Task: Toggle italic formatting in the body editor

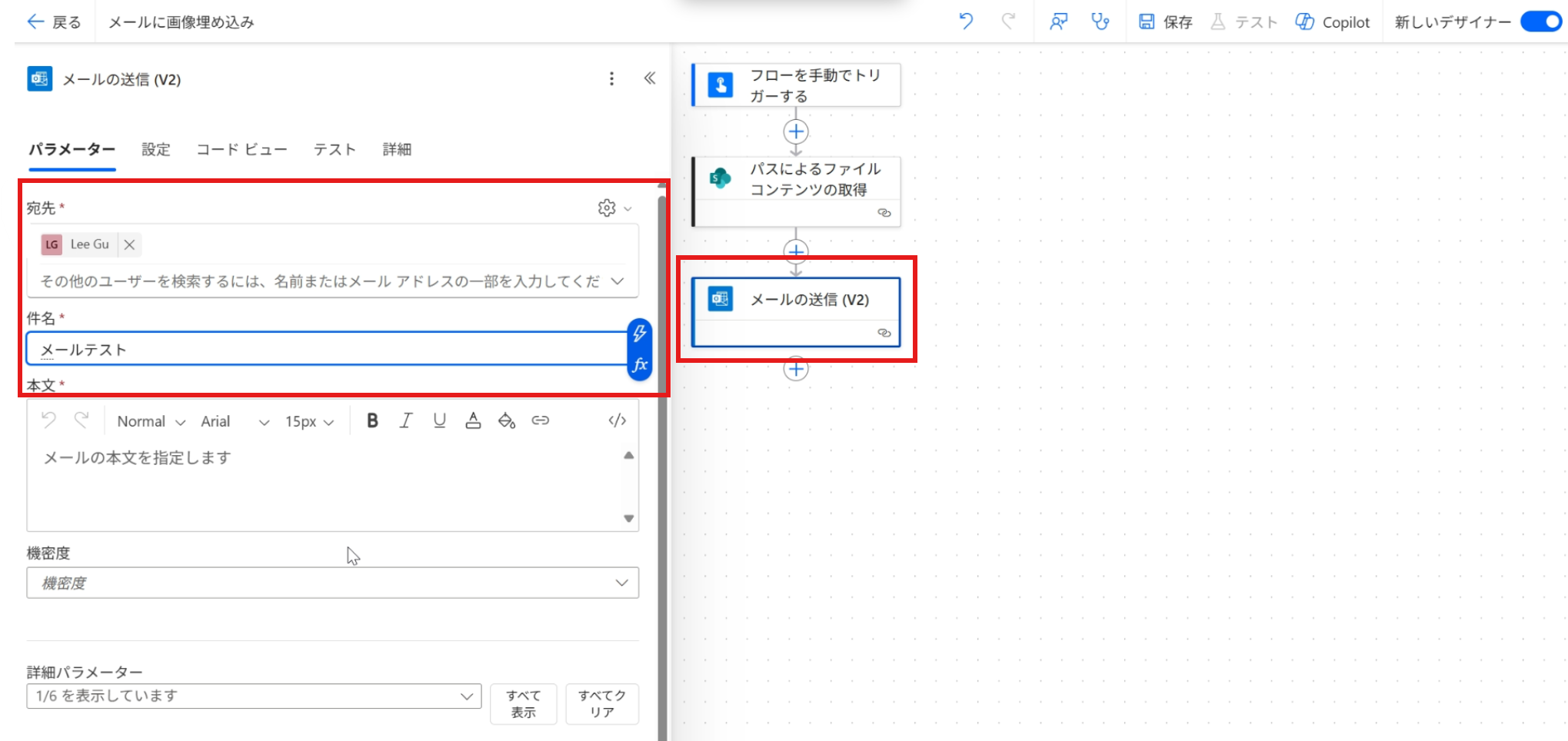Action: point(405,420)
